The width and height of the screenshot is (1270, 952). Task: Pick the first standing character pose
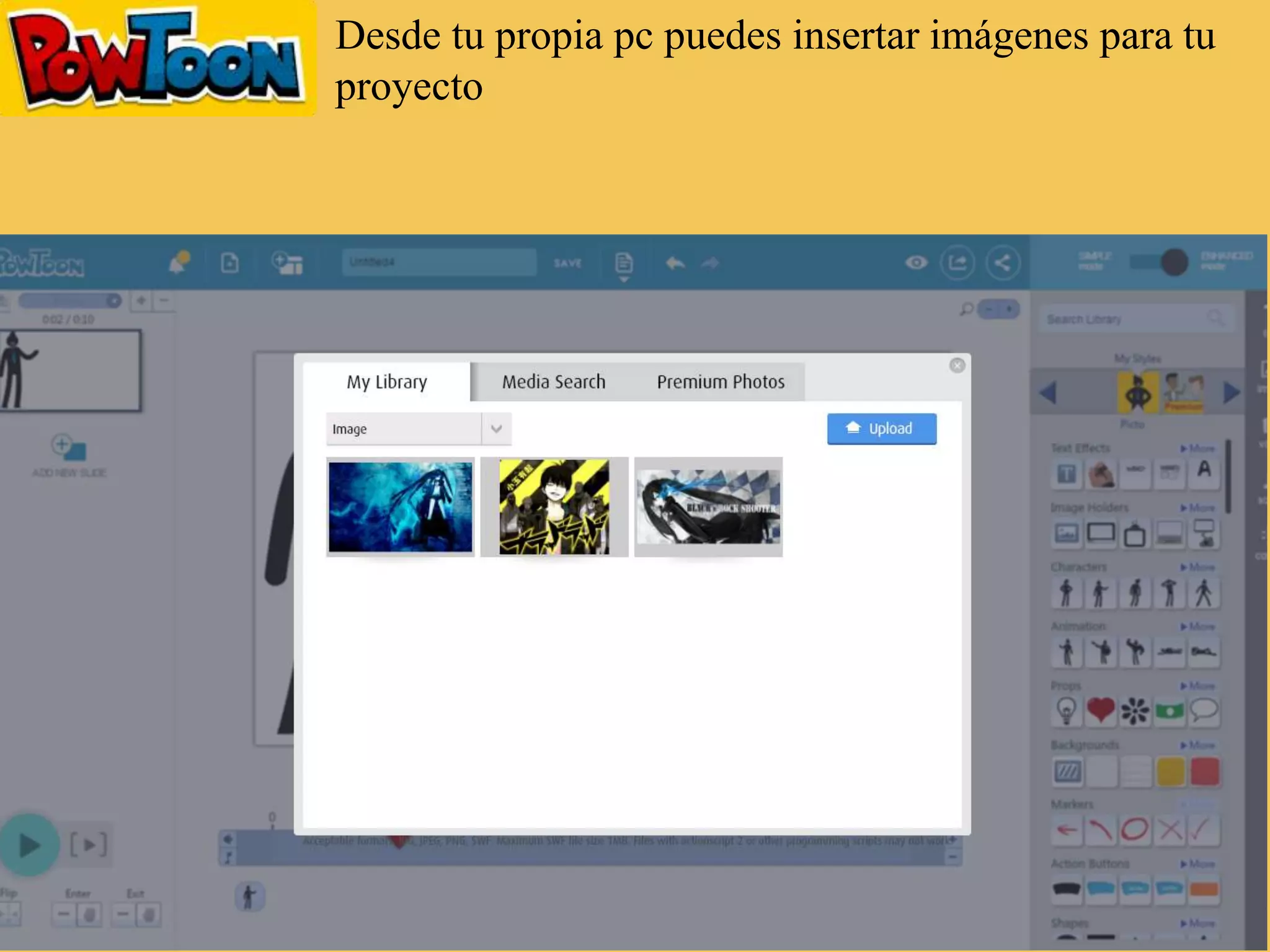1066,593
